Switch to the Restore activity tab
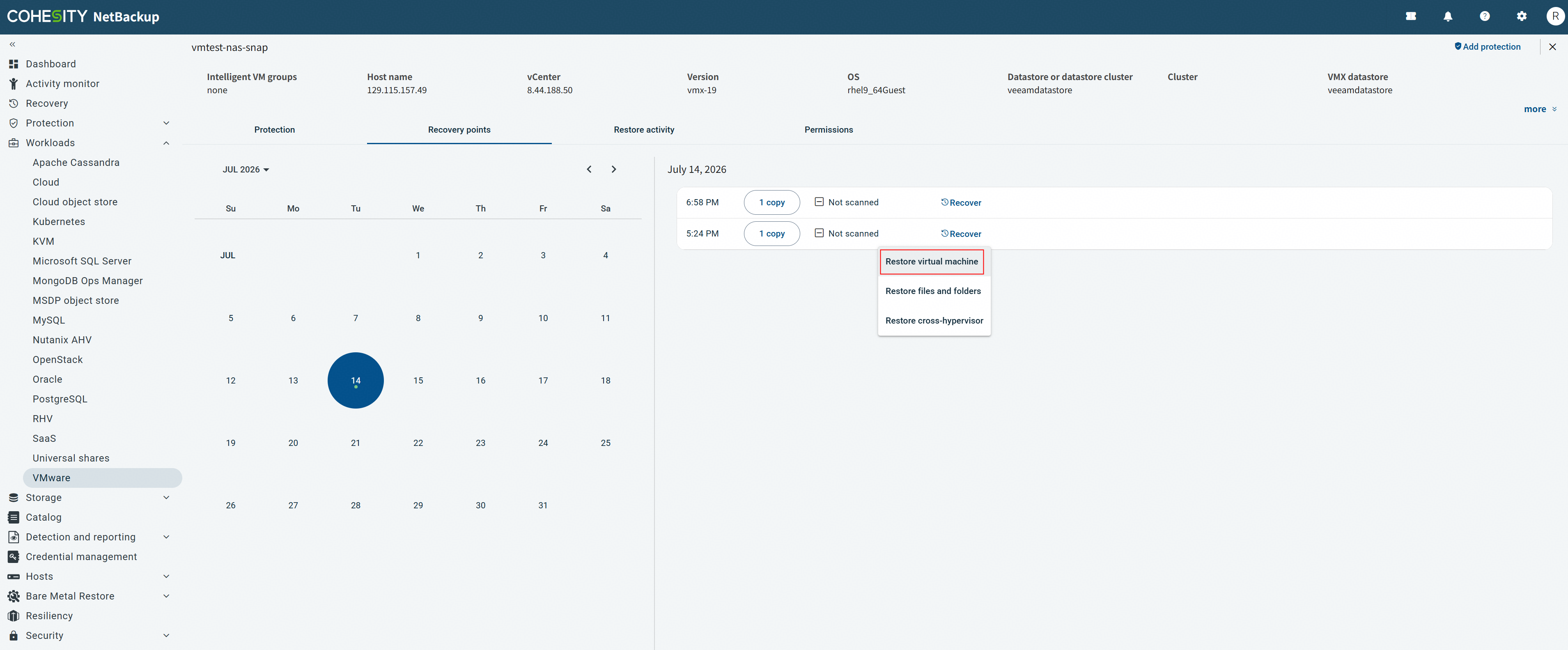 pos(644,130)
